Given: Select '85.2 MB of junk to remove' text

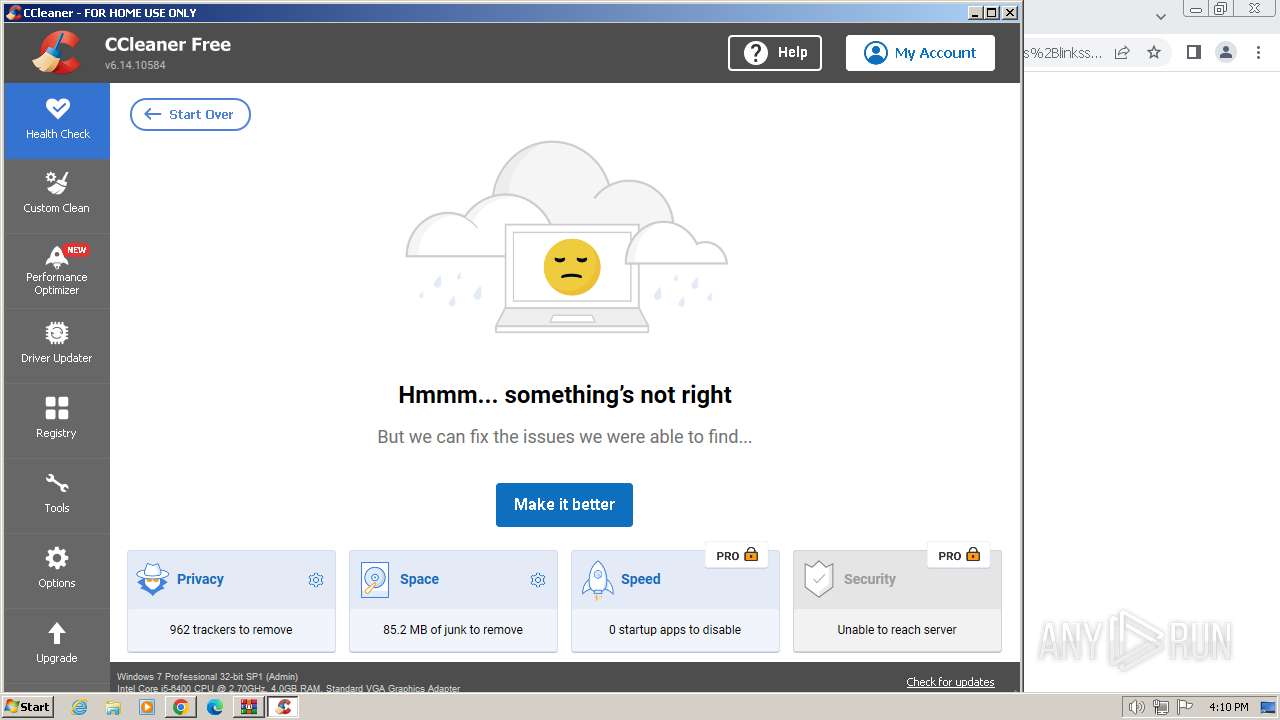Looking at the screenshot, I should click(453, 630).
